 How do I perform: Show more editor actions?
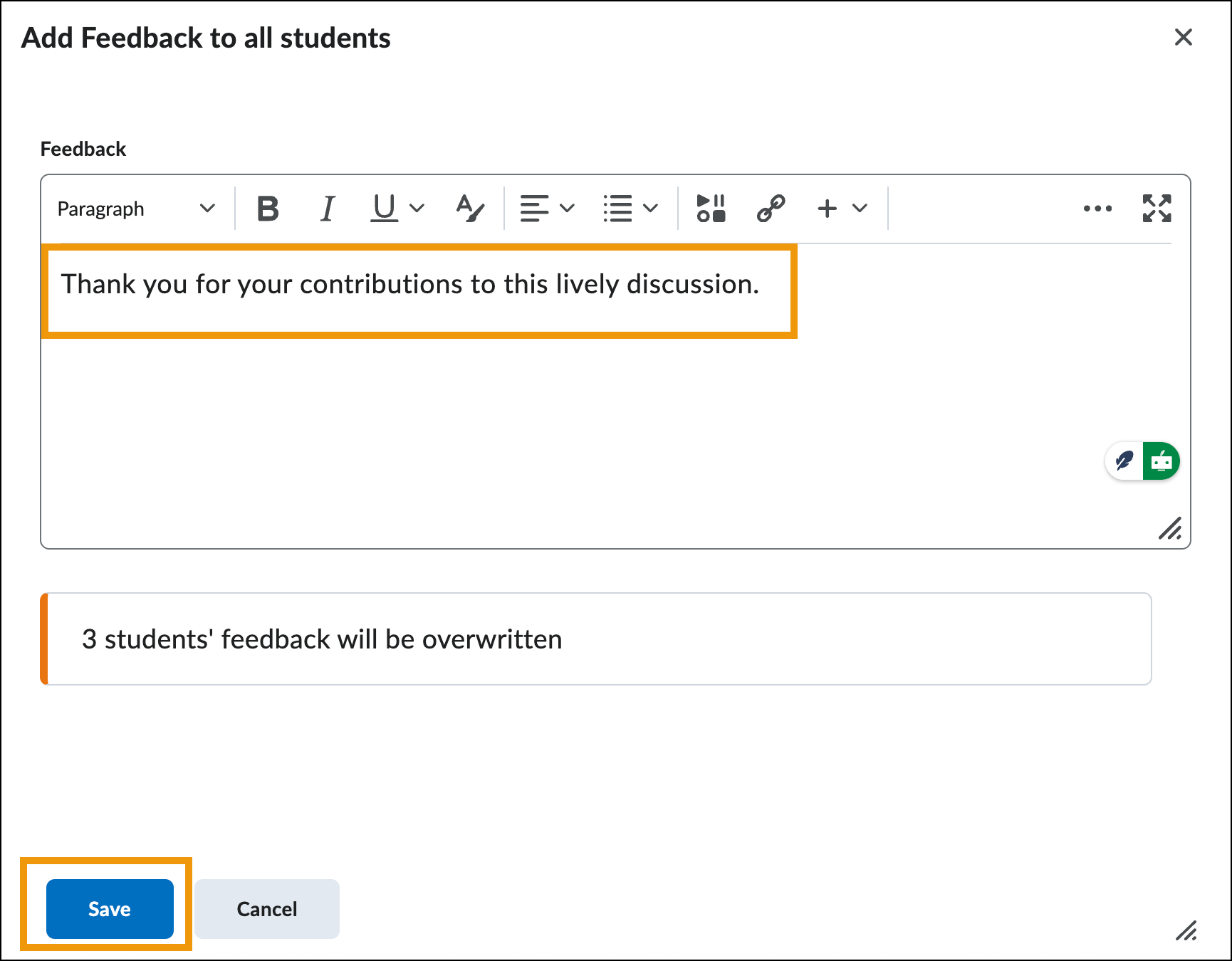1097,209
